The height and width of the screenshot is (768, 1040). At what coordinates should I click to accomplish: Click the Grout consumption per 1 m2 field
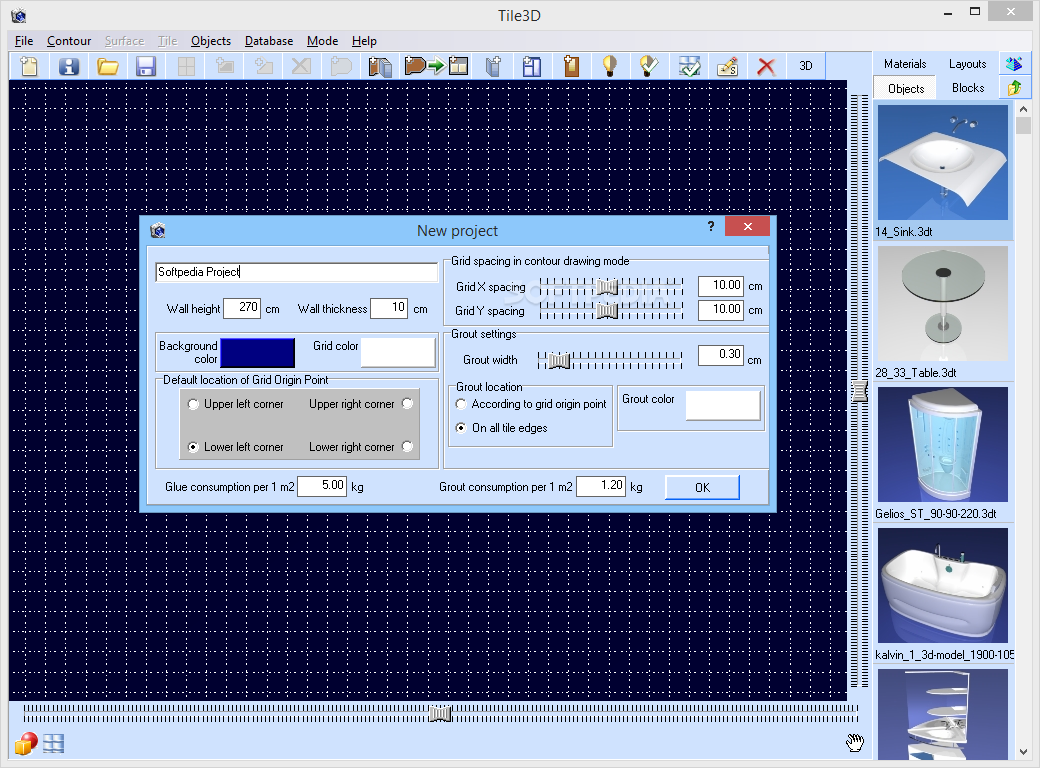[x=602, y=486]
